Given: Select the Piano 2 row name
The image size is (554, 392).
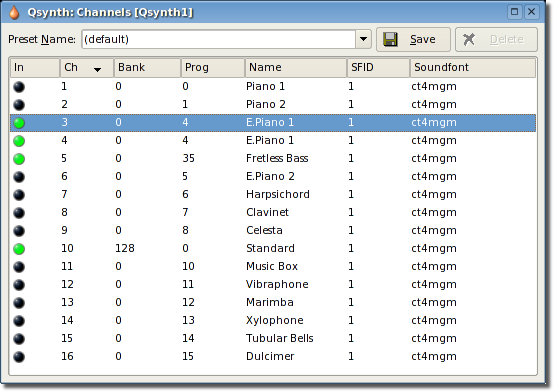Looking at the screenshot, I should pos(266,105).
